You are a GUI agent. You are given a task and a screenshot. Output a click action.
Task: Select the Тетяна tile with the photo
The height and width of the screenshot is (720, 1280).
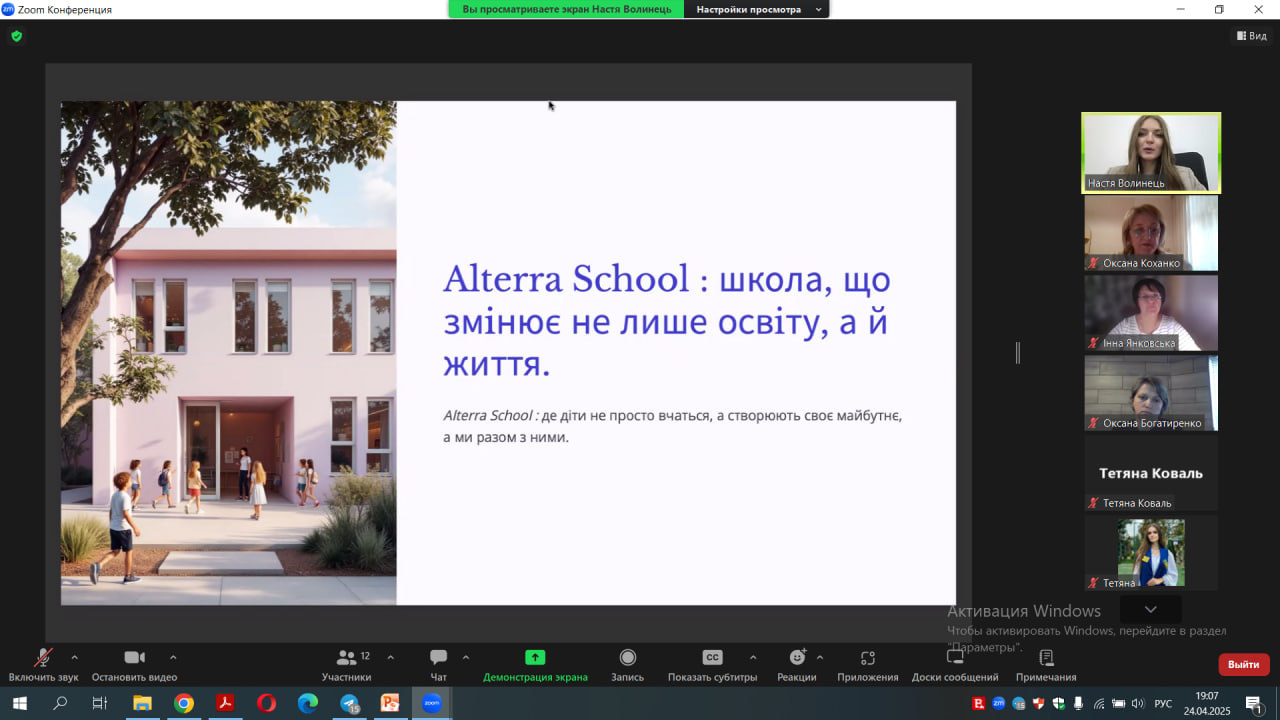(1151, 553)
